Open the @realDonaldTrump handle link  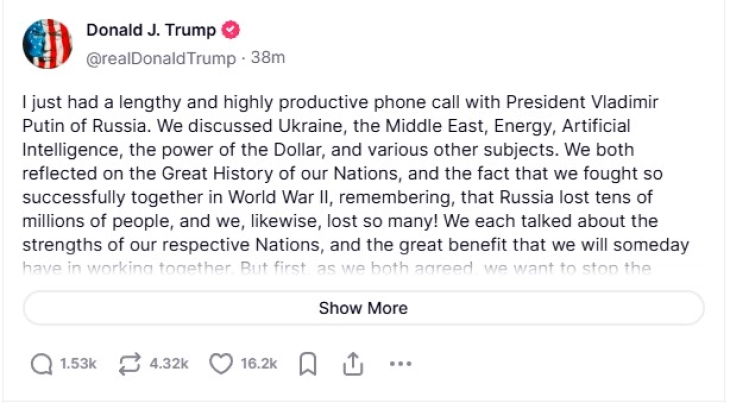click(x=161, y=57)
